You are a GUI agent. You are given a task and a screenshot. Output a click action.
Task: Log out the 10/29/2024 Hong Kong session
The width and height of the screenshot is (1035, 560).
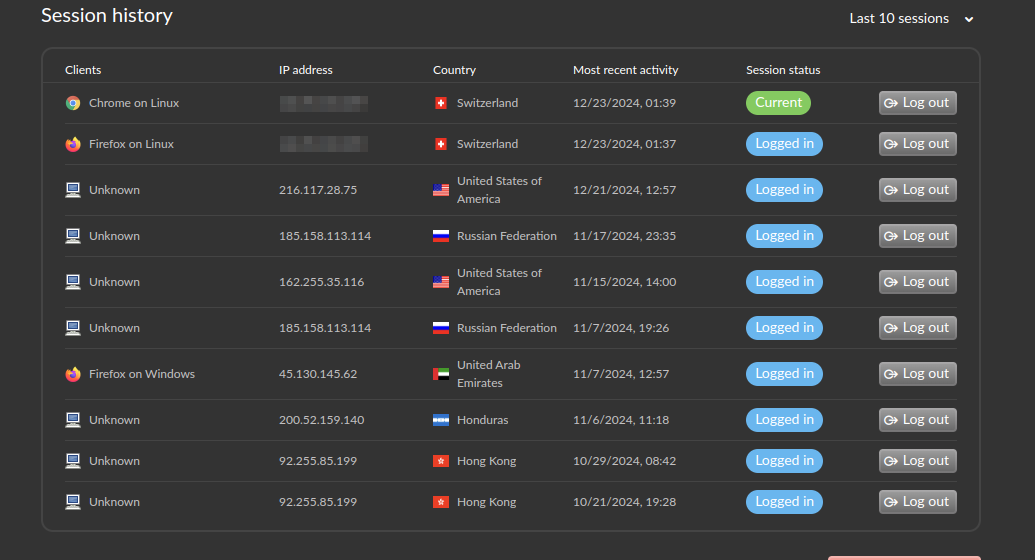(918, 461)
